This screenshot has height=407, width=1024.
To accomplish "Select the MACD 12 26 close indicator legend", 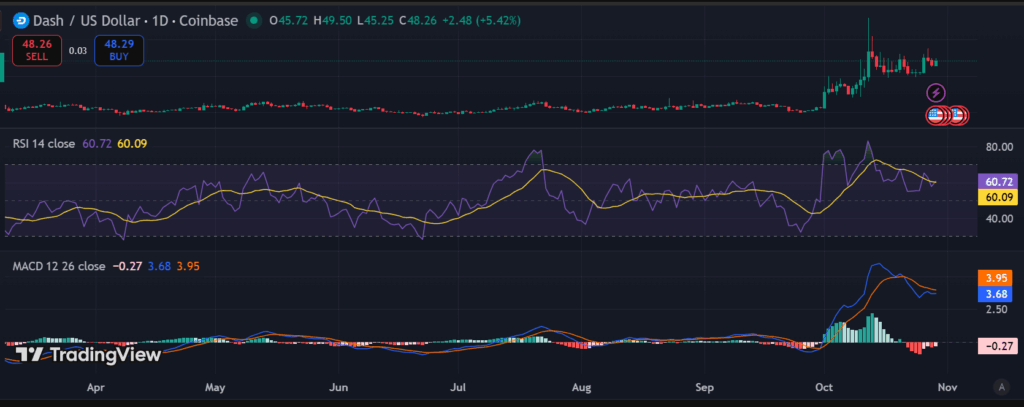I will coord(59,266).
